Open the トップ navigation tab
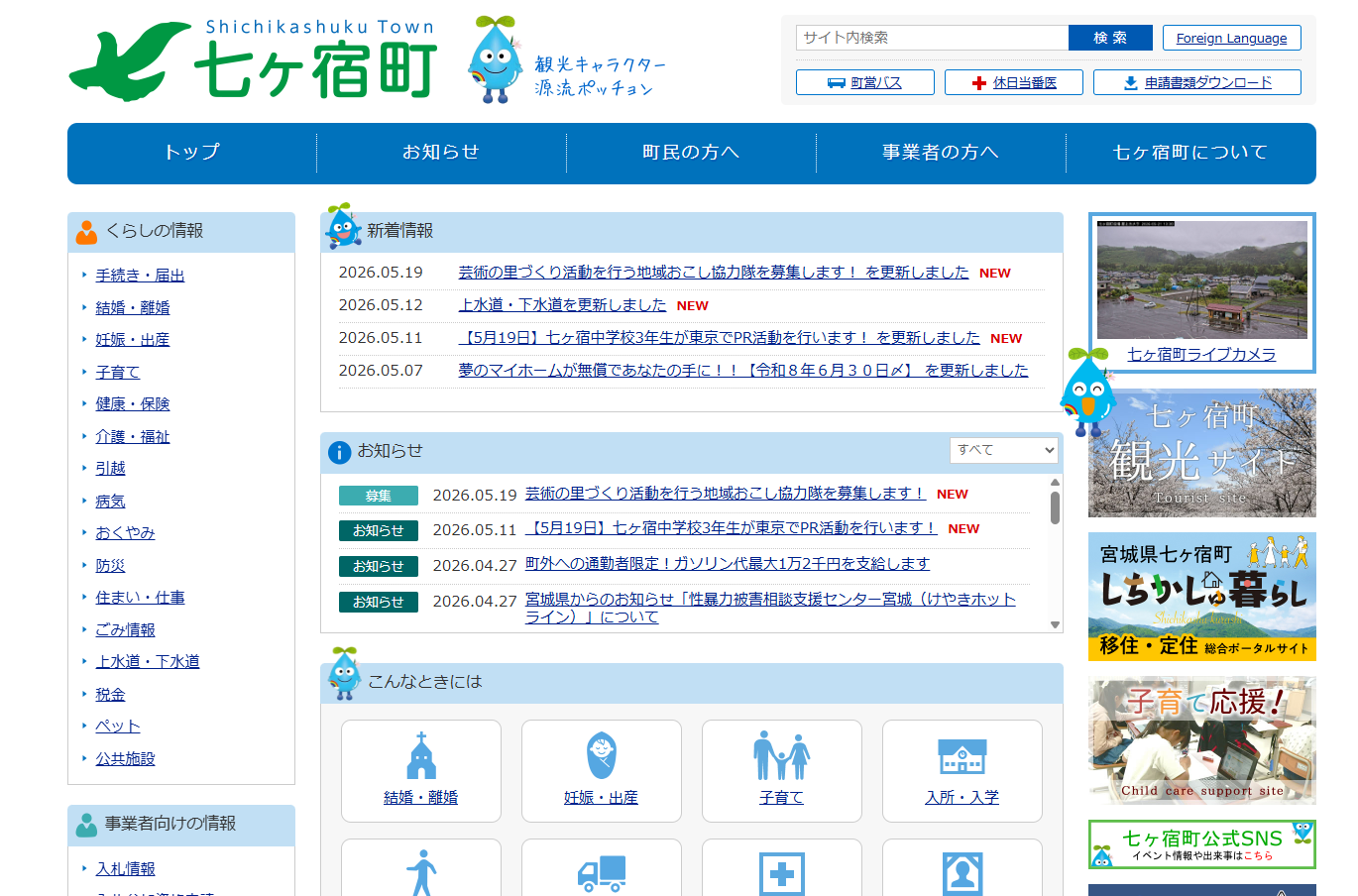This screenshot has width=1358, height=896. [192, 153]
